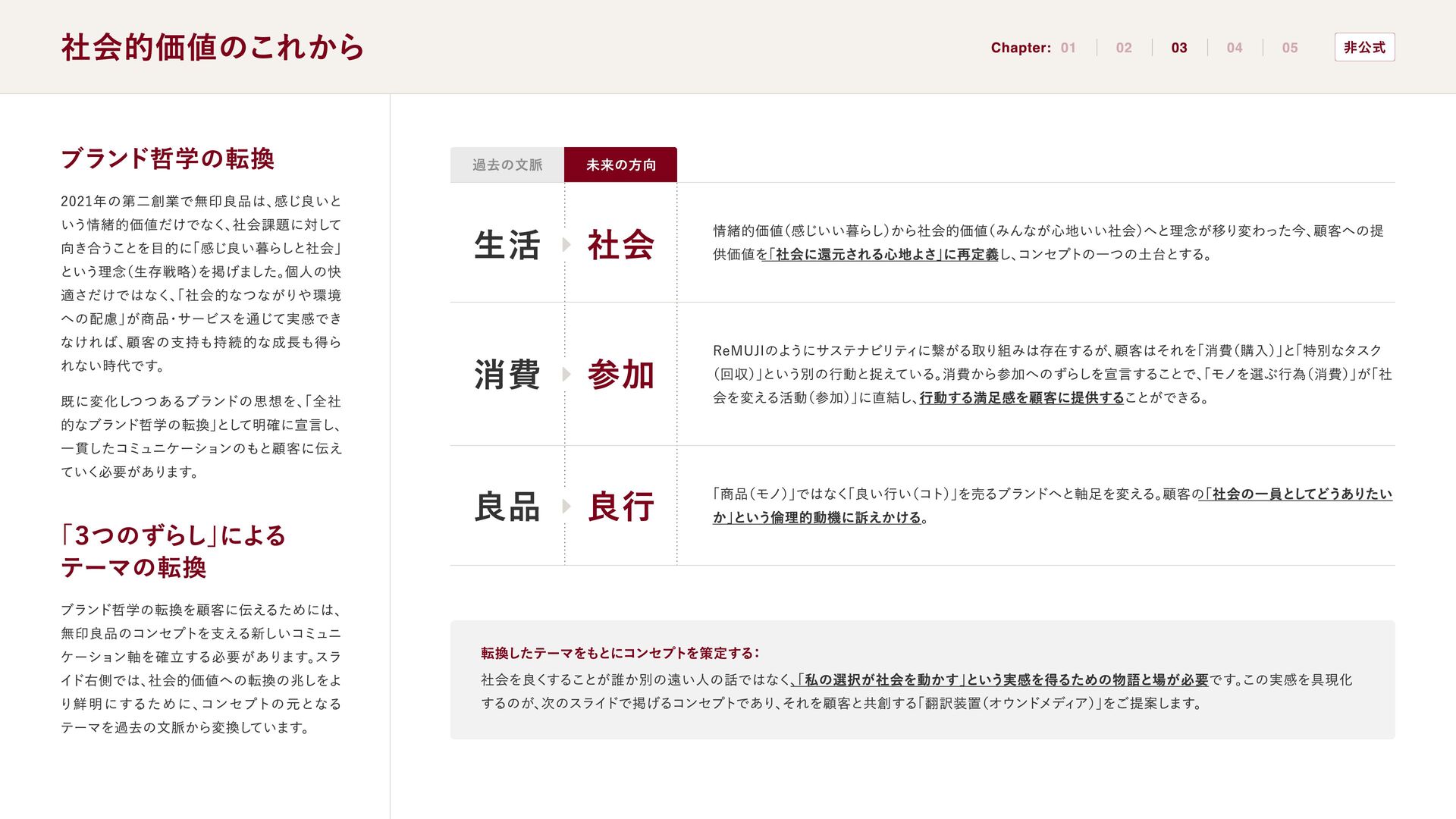Click the red 社会 keyword
The image size is (1456, 819).
[x=620, y=245]
